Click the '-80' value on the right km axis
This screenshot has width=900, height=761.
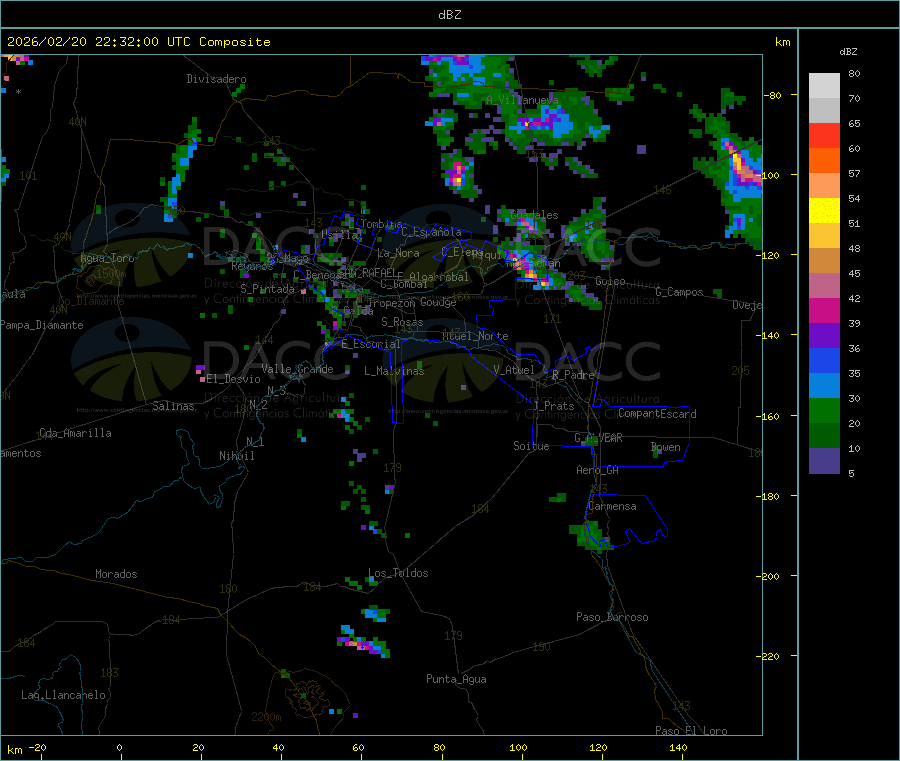pyautogui.click(x=772, y=95)
